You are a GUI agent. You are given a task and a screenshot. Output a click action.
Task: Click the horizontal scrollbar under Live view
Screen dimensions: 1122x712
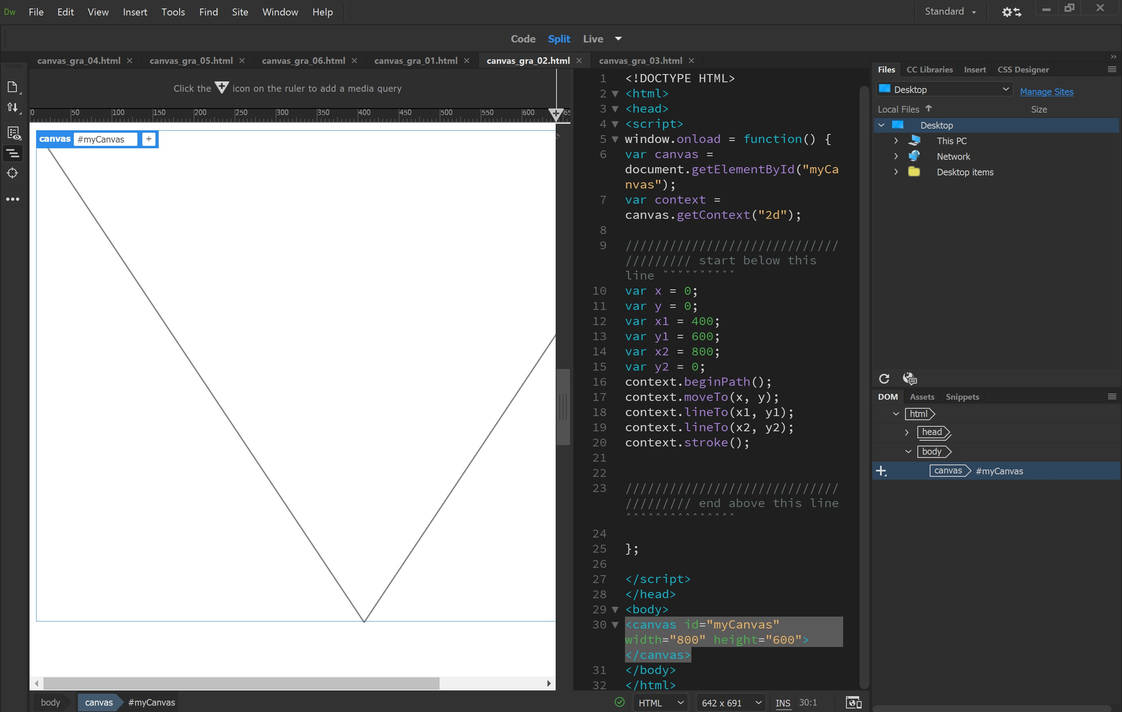[x=241, y=683]
